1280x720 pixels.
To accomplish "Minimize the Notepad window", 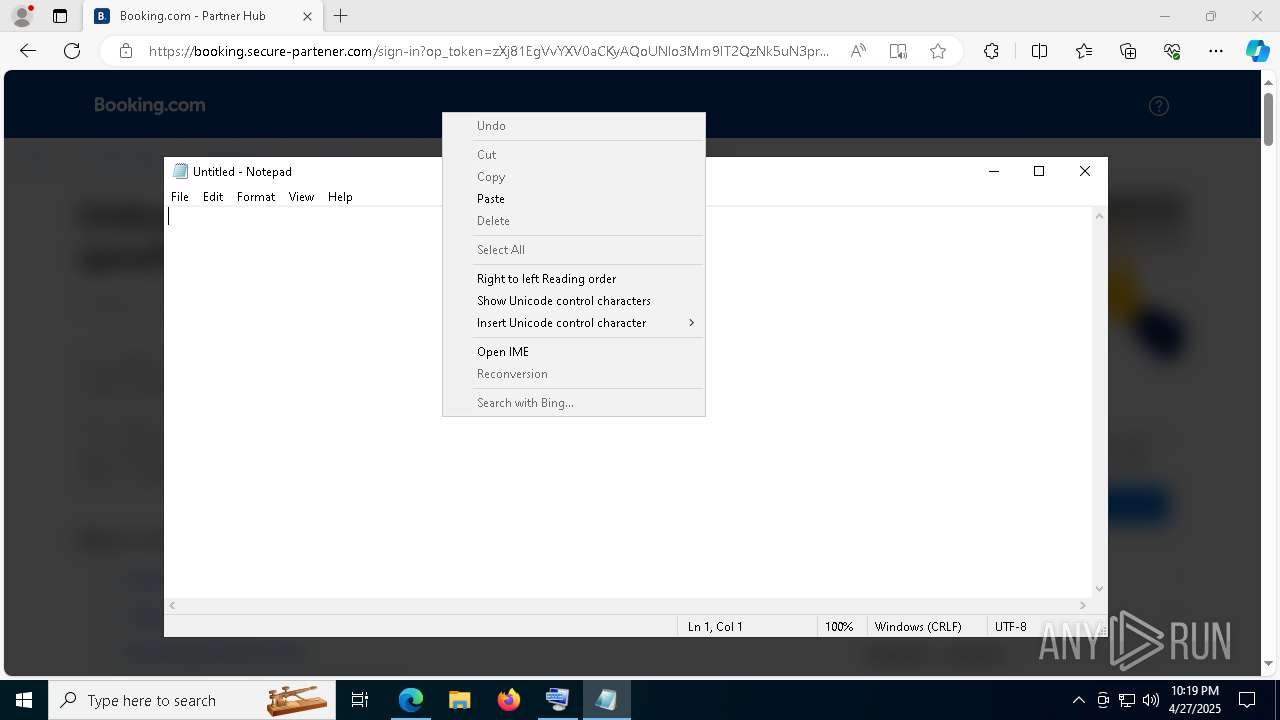I will 994,171.
